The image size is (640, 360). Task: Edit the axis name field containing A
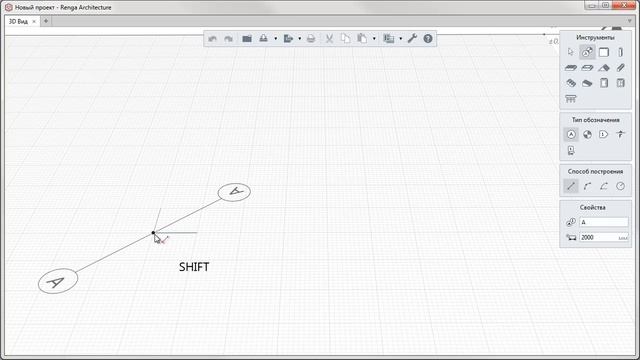[x=604, y=222]
